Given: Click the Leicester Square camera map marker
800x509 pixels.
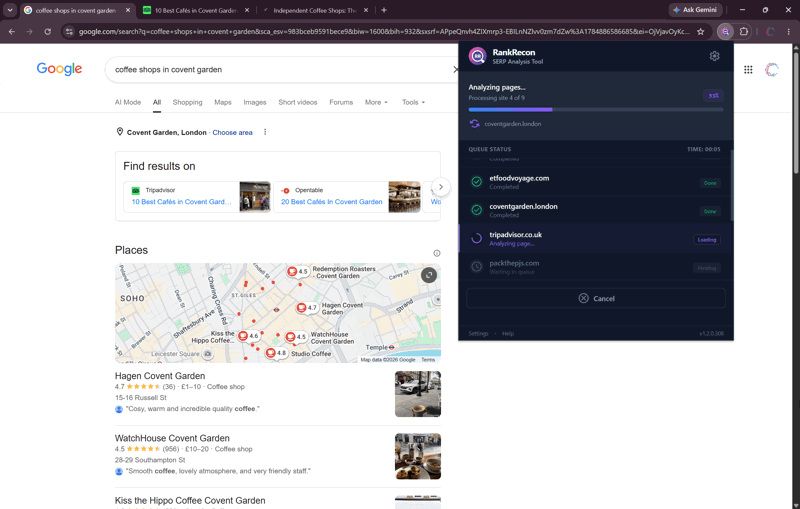Looking at the screenshot, I should point(208,353).
